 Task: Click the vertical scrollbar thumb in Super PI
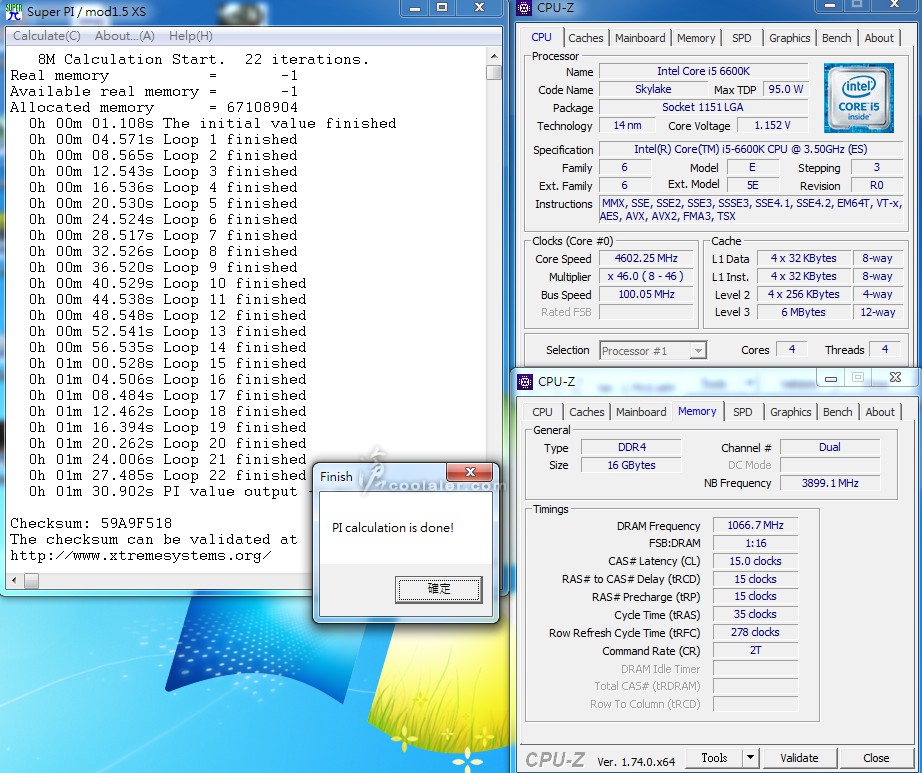pyautogui.click(x=494, y=72)
